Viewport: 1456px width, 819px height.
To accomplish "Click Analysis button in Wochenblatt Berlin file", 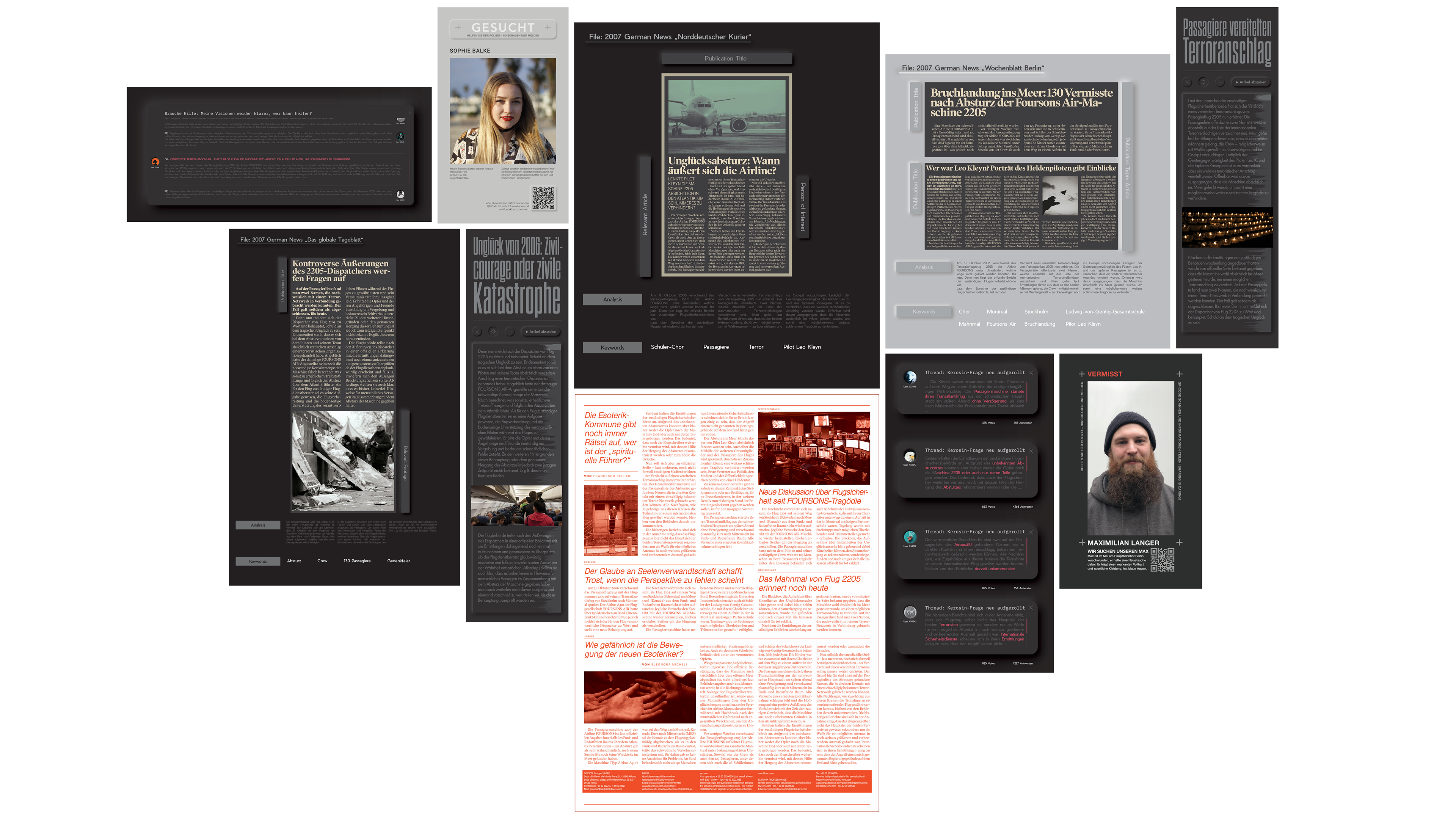I will 924,267.
